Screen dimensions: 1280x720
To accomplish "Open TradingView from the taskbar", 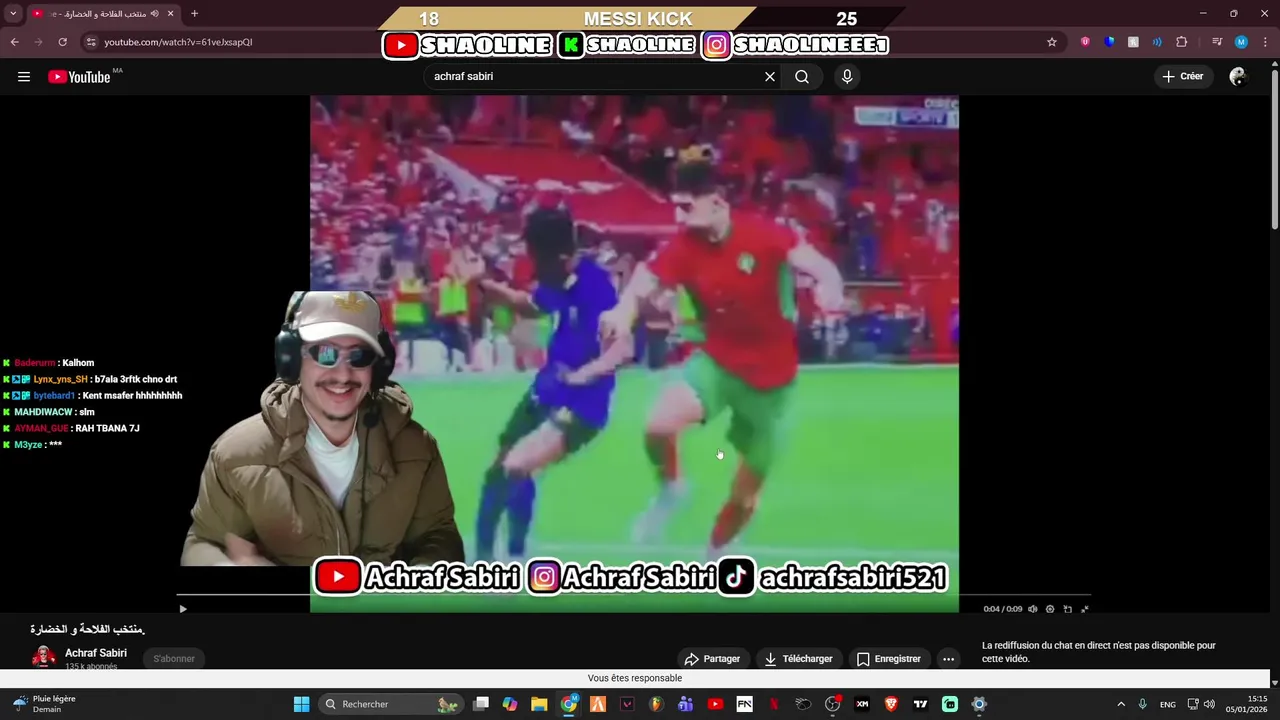I will click(x=920, y=704).
